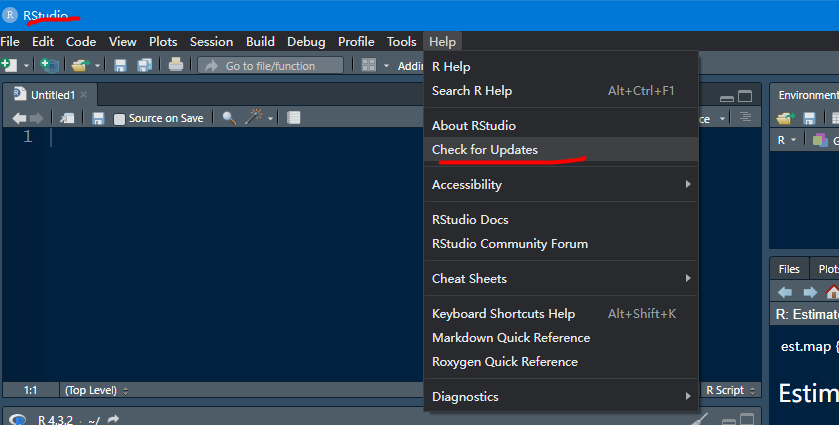Click the Save All documents icon
Screen dimensions: 839x425
pos(144,65)
